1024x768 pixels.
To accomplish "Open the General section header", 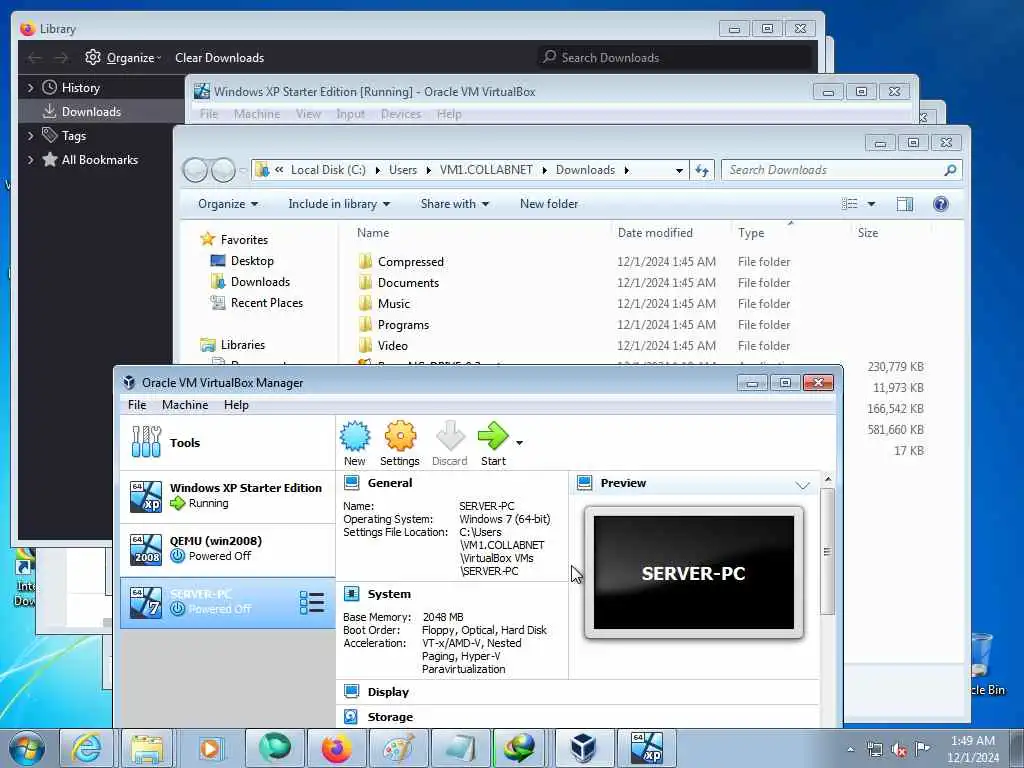I will pos(390,483).
